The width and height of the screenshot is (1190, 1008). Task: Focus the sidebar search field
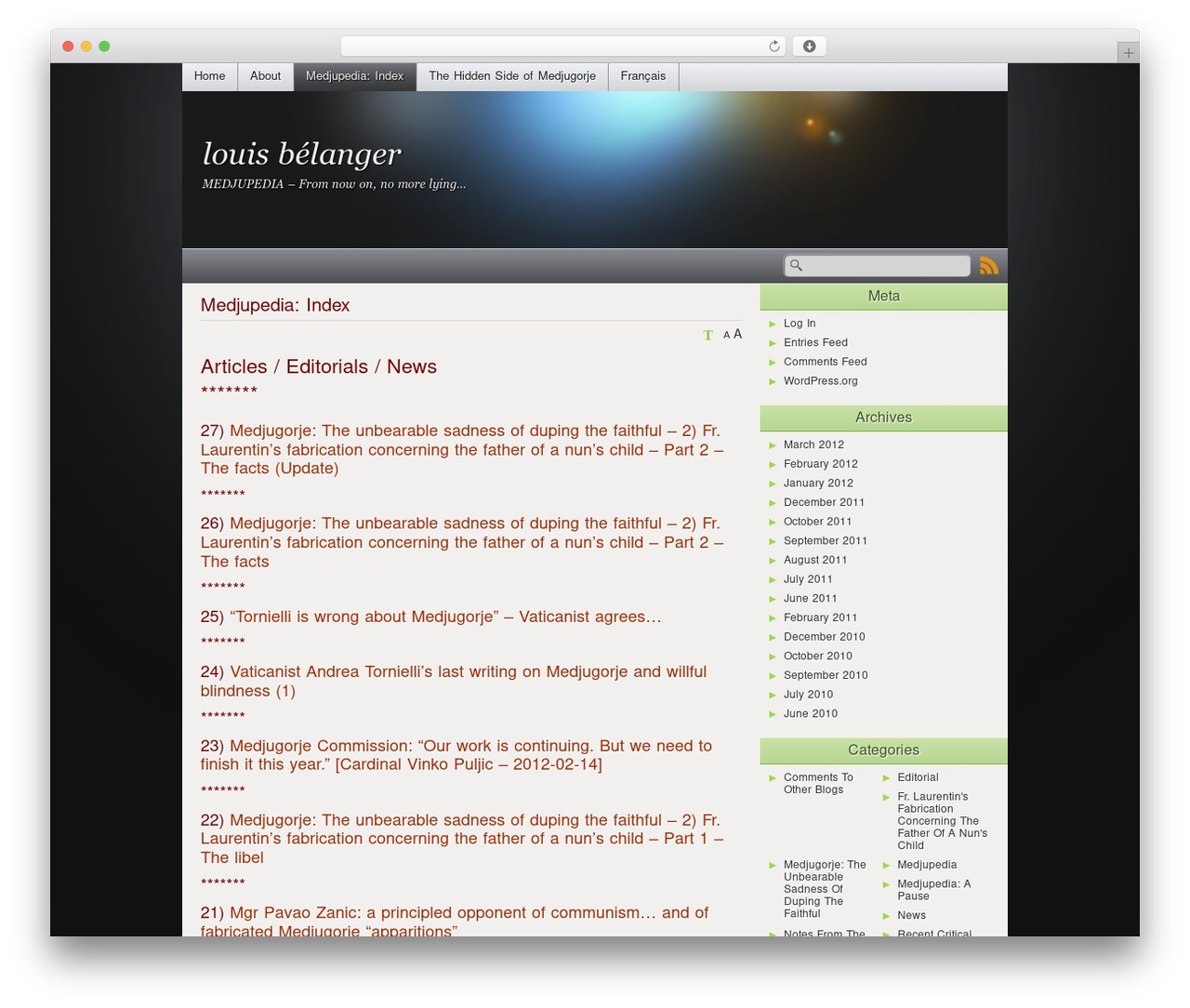[x=878, y=266]
